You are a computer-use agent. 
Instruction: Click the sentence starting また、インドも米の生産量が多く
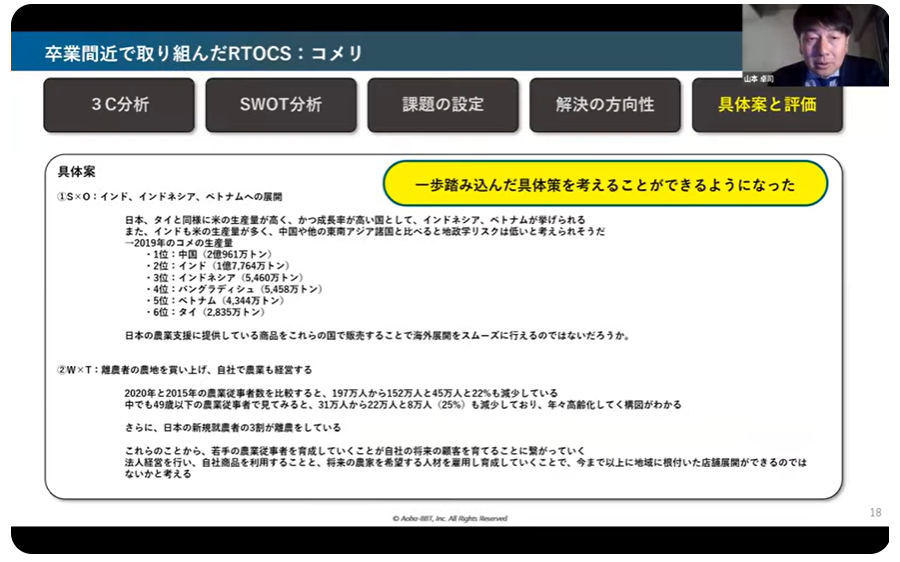click(364, 231)
